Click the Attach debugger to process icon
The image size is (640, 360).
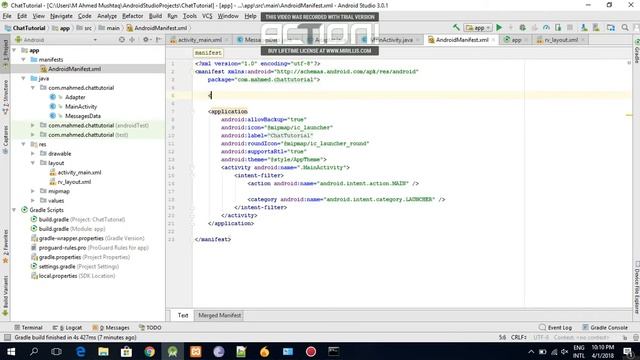(558, 28)
